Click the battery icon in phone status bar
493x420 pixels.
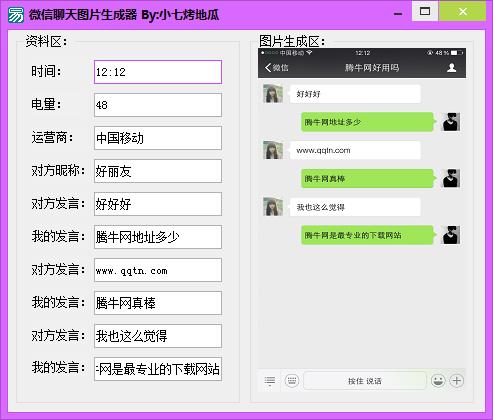pos(457,53)
